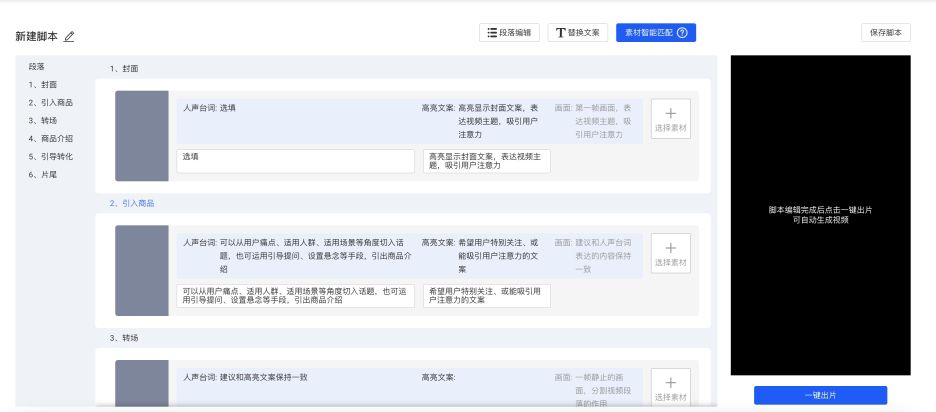
Task: Click plus 选择素材 in the 转场 section
Action: click(670, 388)
